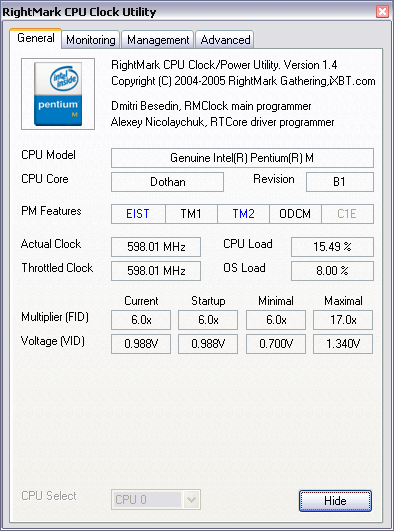Click the Current column header

point(141,301)
